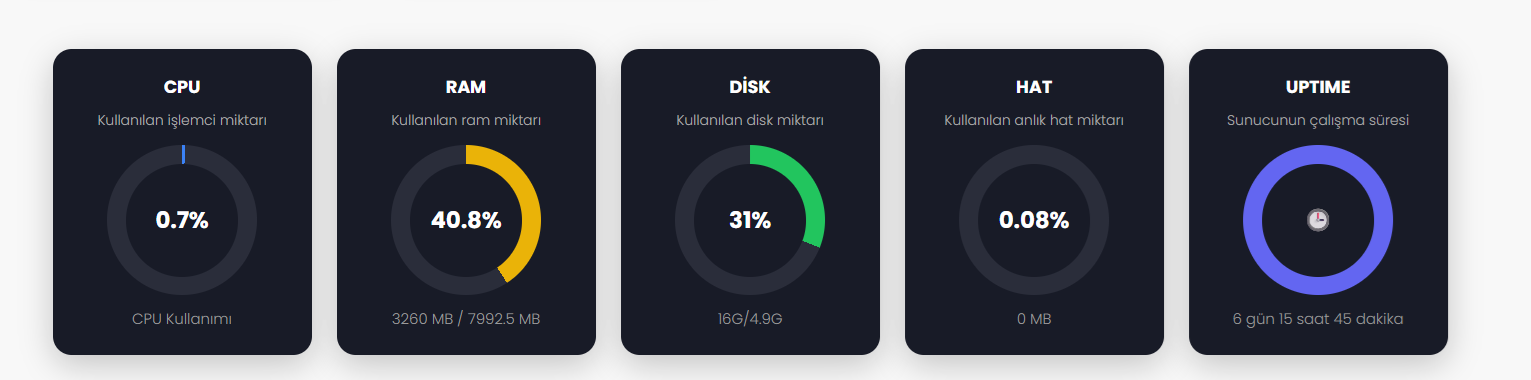
Task: Select the CPU card title
Action: (x=182, y=87)
